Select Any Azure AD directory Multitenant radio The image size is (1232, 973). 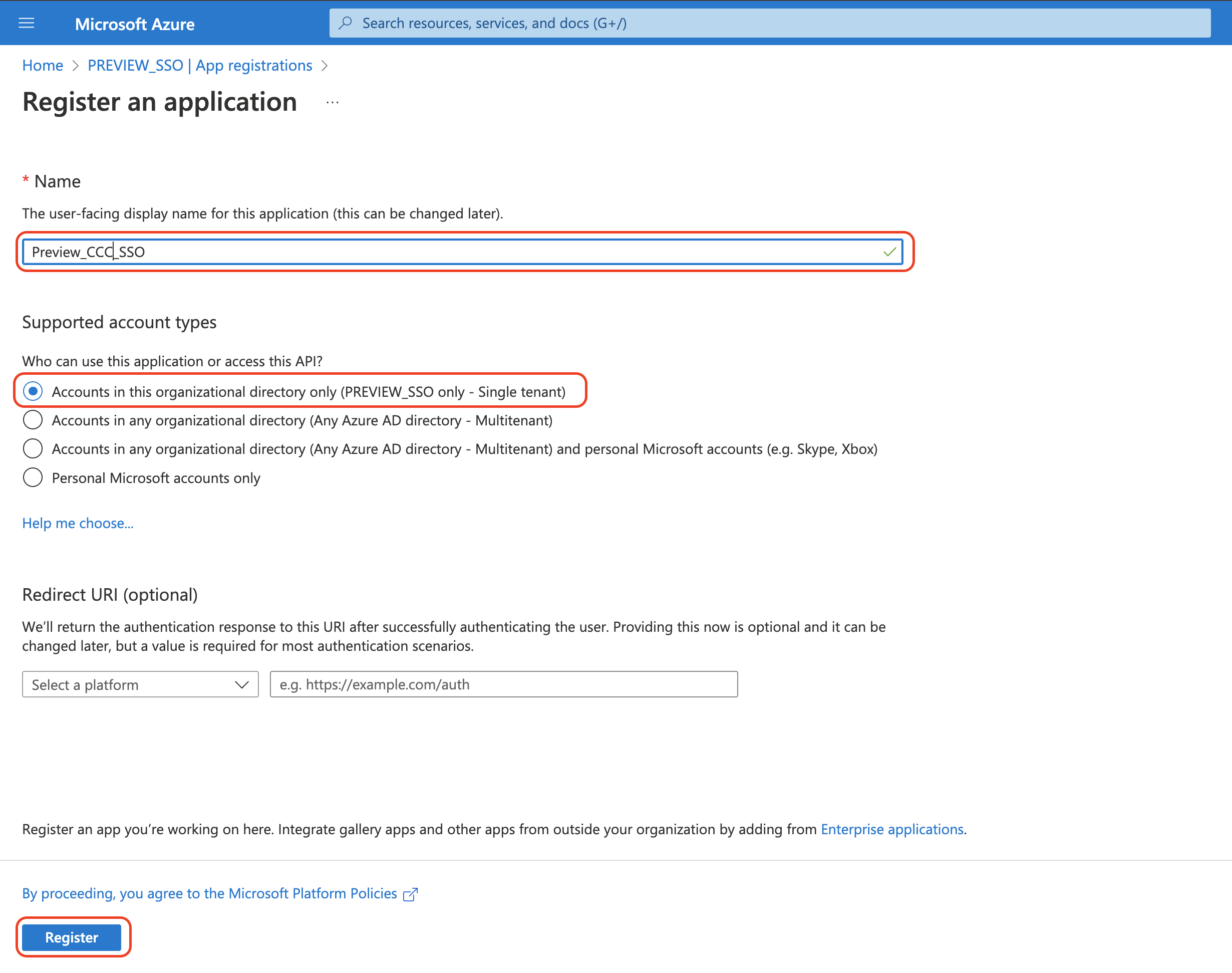click(33, 420)
